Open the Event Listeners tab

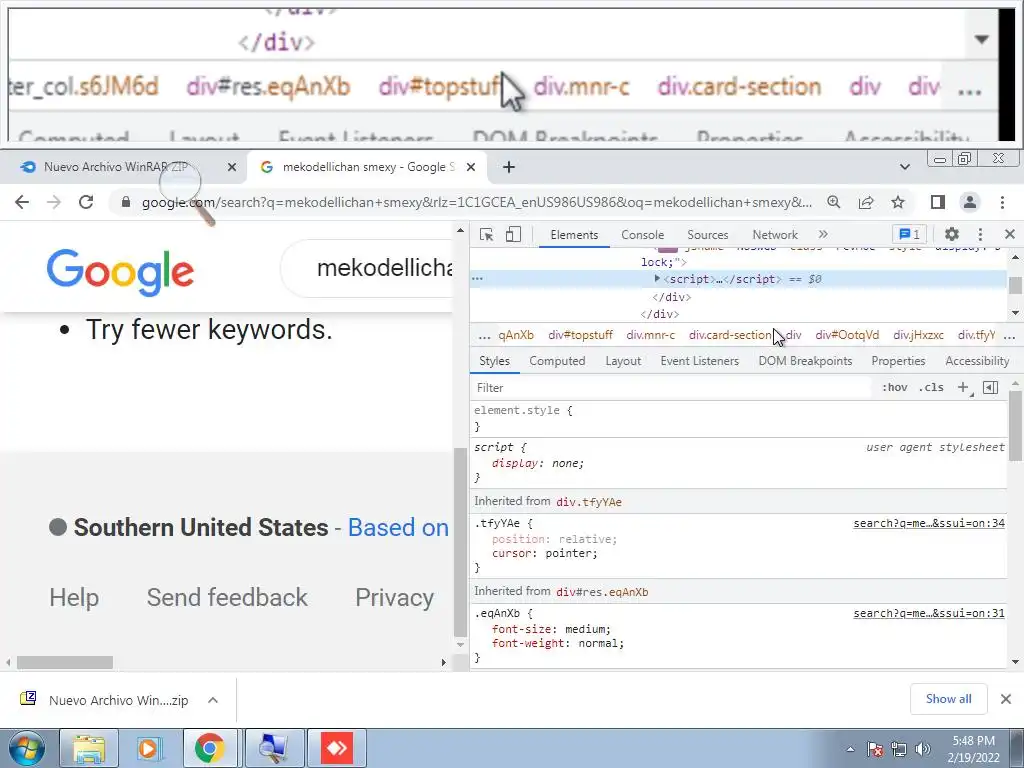[699, 360]
